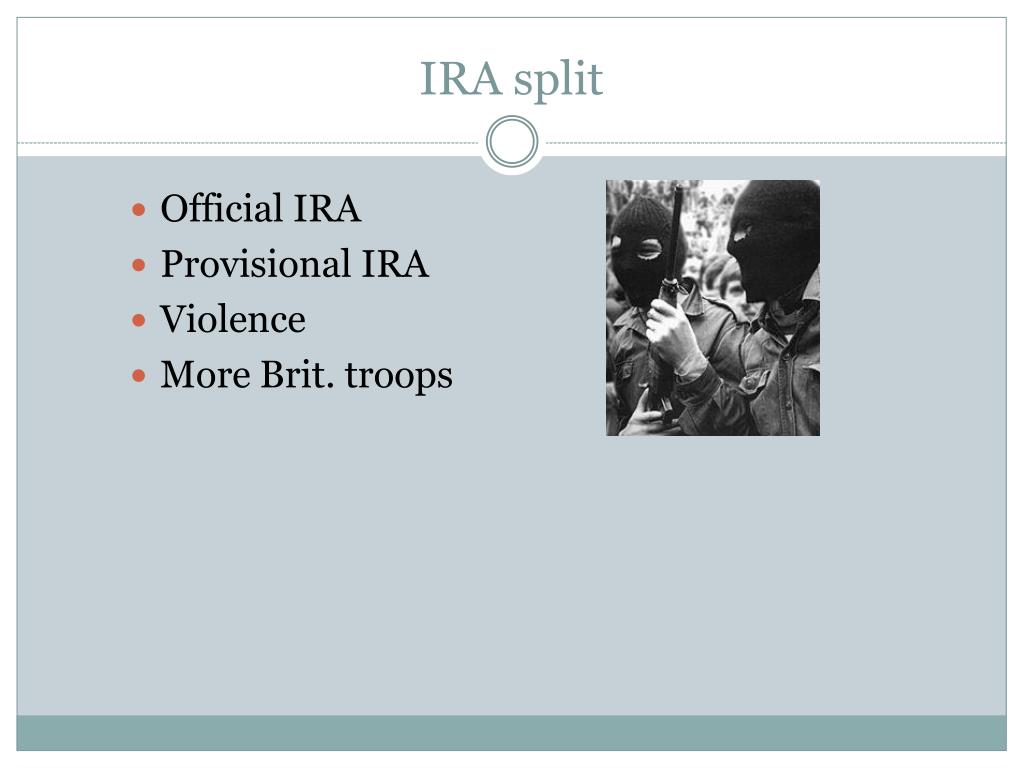Click the orange bullet beside Violence
This screenshot has width=1024, height=768.
click(138, 320)
